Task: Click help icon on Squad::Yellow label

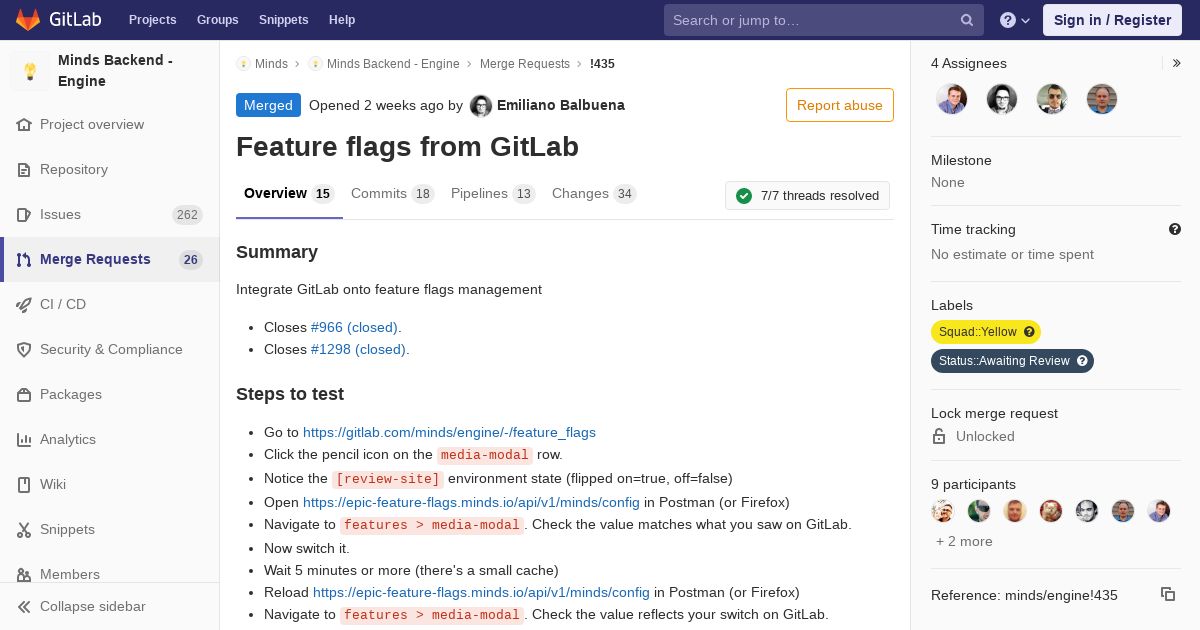Action: coord(1029,332)
